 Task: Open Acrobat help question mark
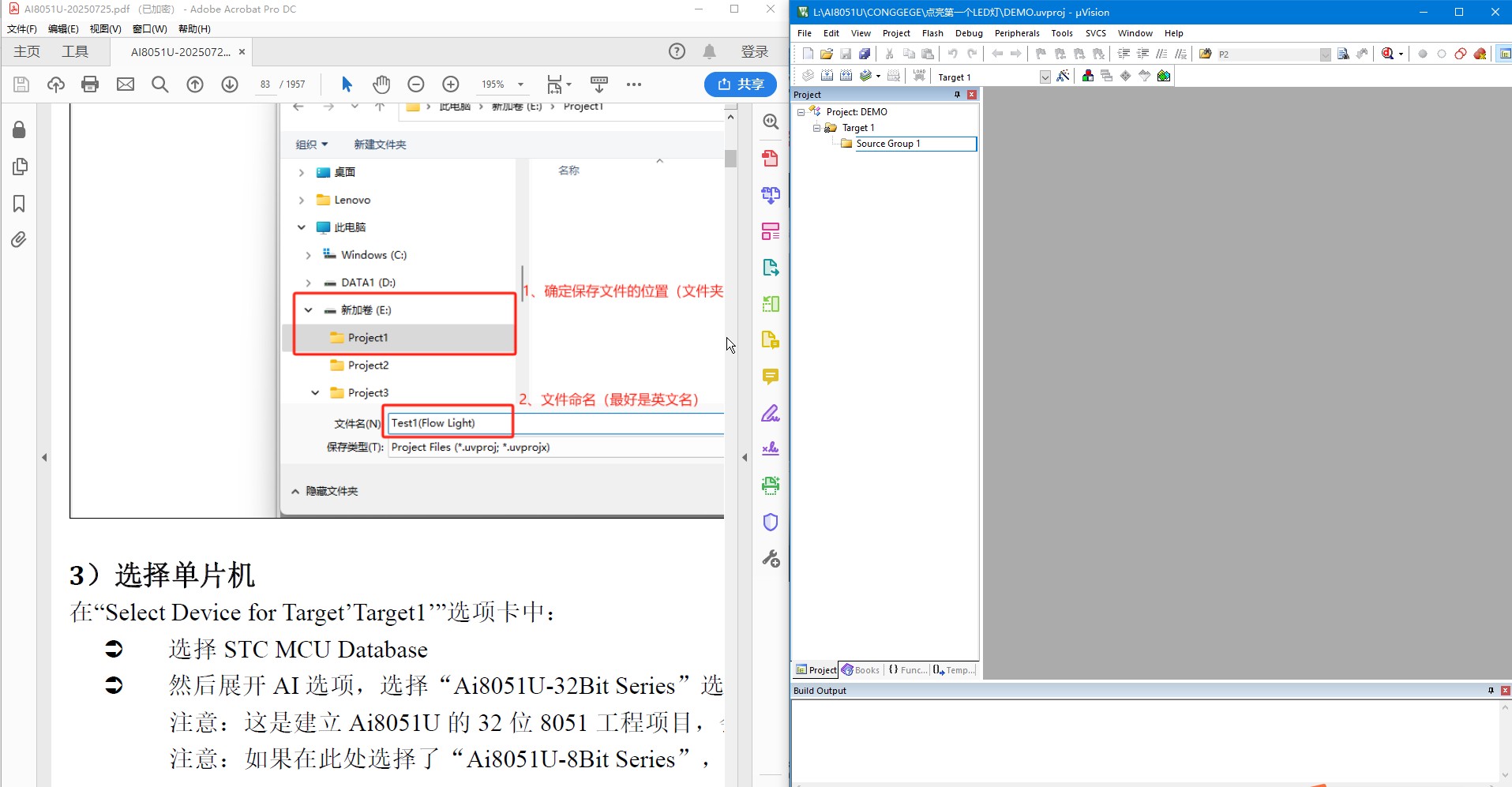pos(677,51)
